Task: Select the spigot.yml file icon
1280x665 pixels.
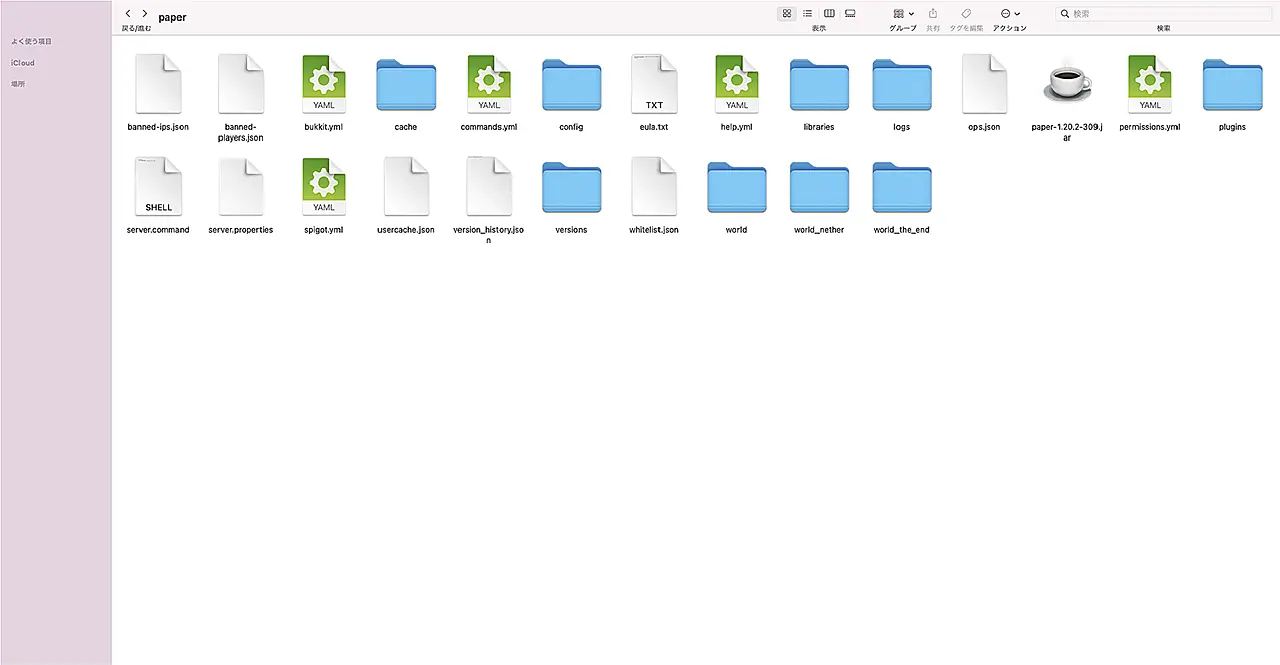Action: coord(323,187)
